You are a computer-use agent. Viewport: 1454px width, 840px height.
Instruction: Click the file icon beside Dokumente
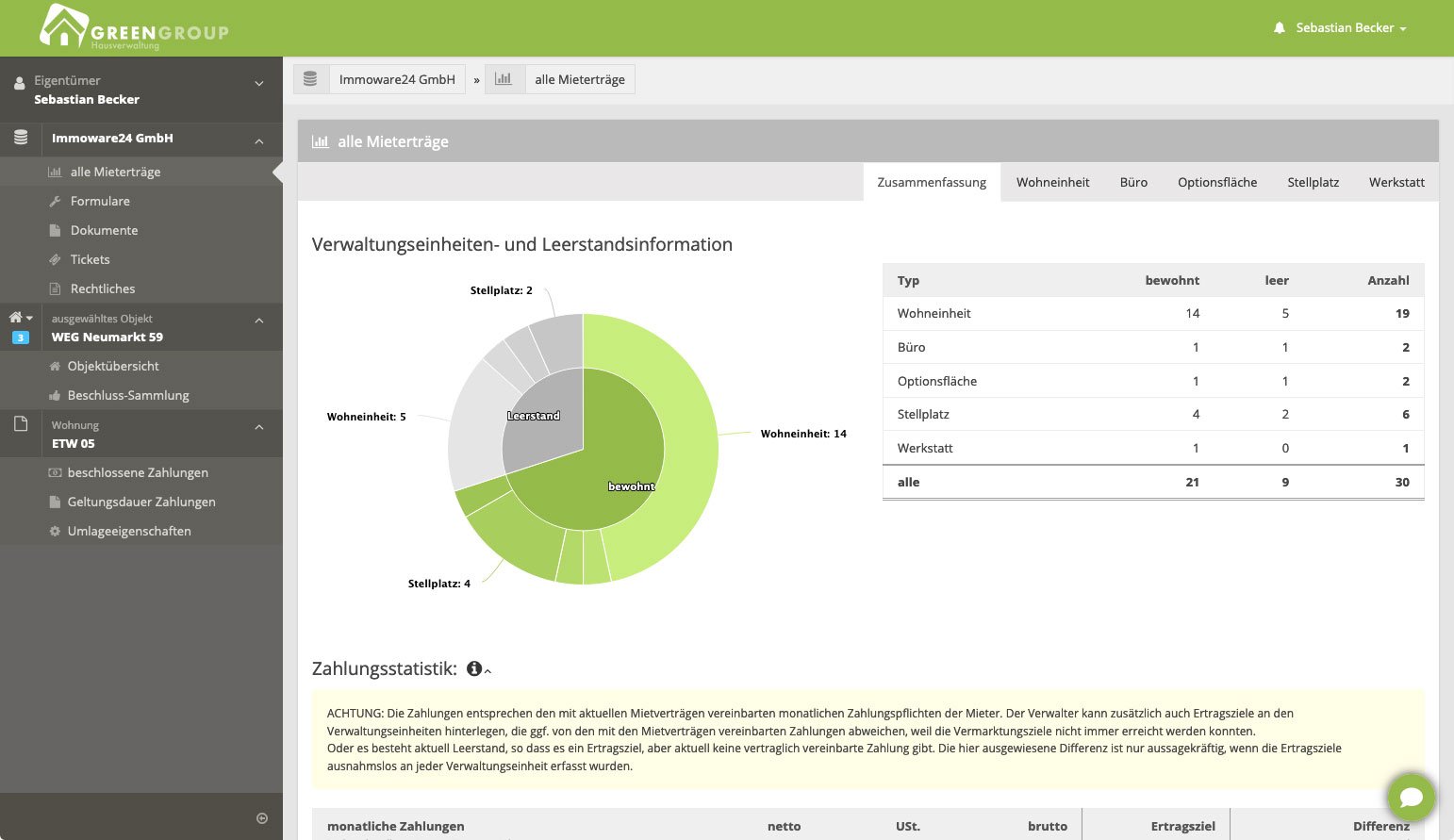pos(55,230)
